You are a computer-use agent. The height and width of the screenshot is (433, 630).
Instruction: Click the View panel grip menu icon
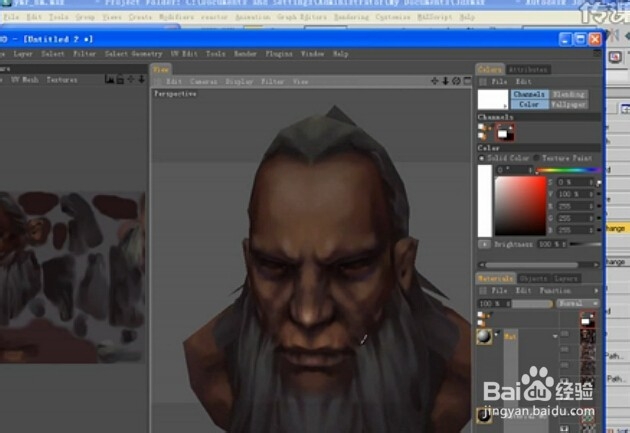coord(158,82)
